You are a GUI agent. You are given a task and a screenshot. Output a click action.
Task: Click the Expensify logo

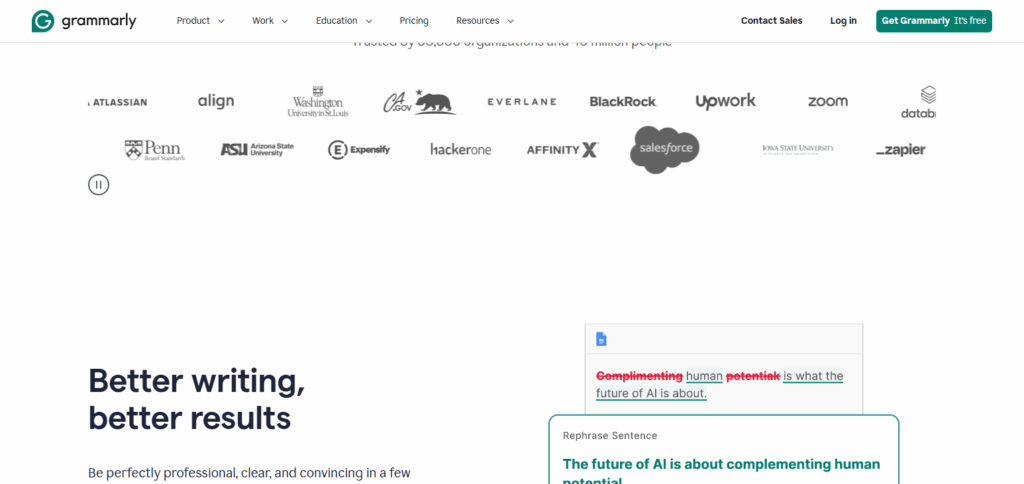coord(359,150)
